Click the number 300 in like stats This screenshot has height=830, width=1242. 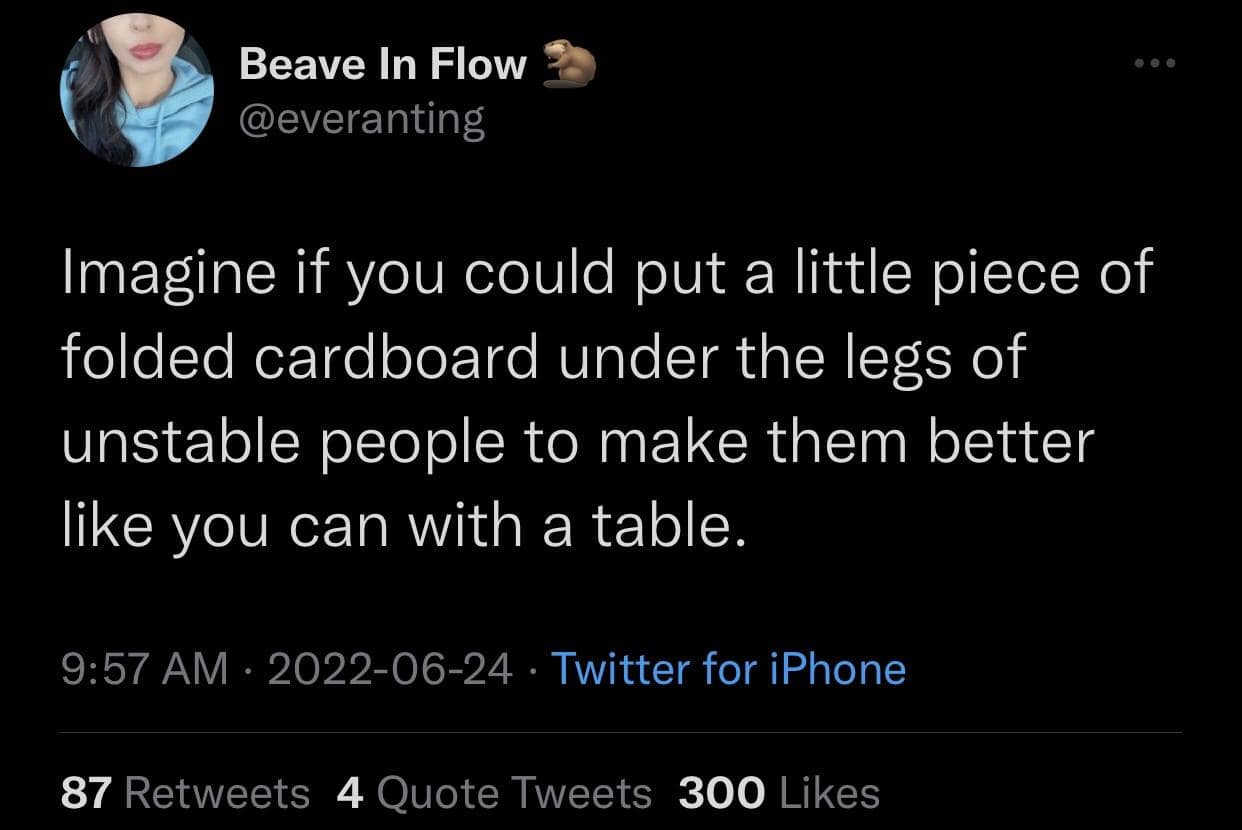[722, 793]
